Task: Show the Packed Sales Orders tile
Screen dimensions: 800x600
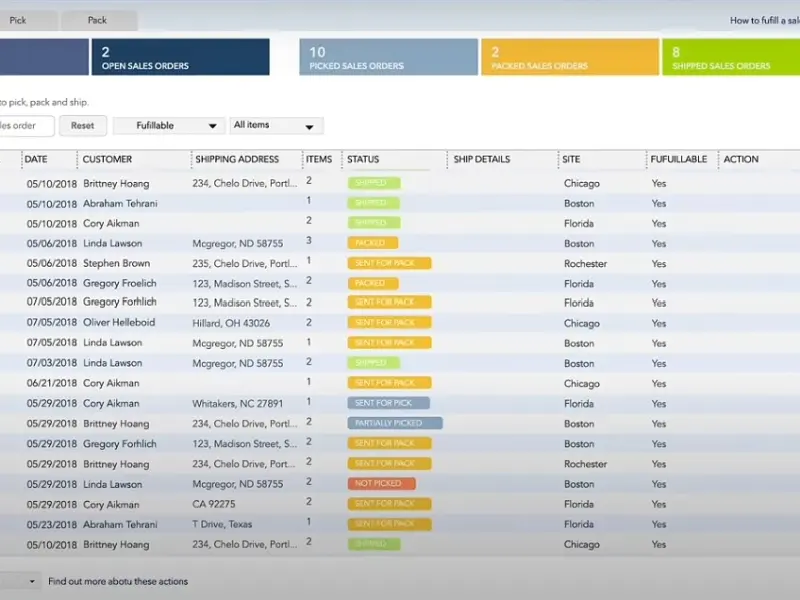Action: click(x=569, y=57)
